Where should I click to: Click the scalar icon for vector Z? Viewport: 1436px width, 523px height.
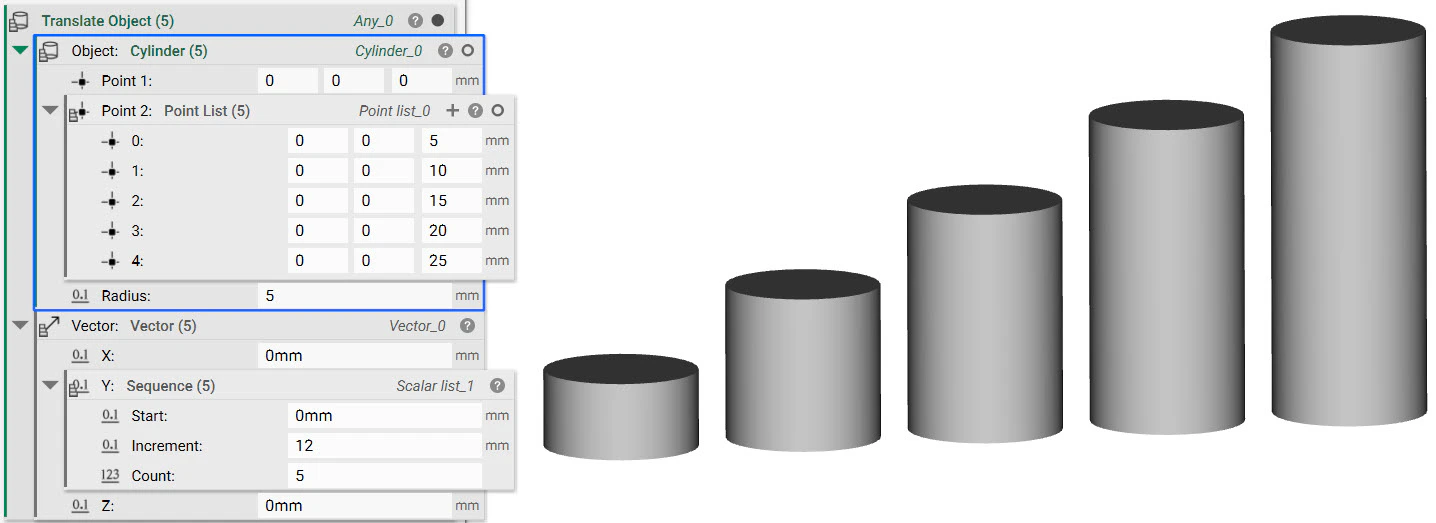coord(81,506)
